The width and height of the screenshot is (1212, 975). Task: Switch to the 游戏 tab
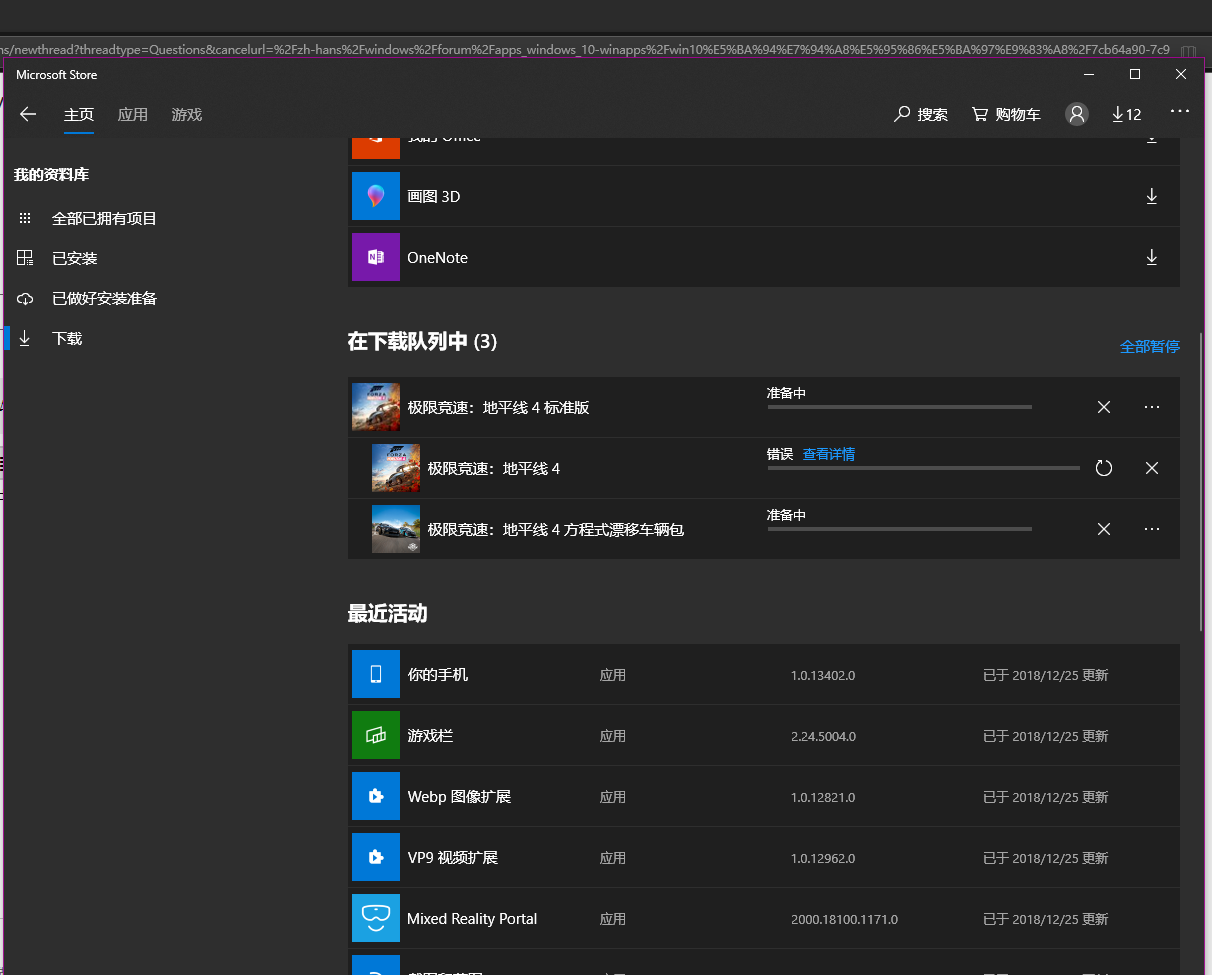click(187, 115)
